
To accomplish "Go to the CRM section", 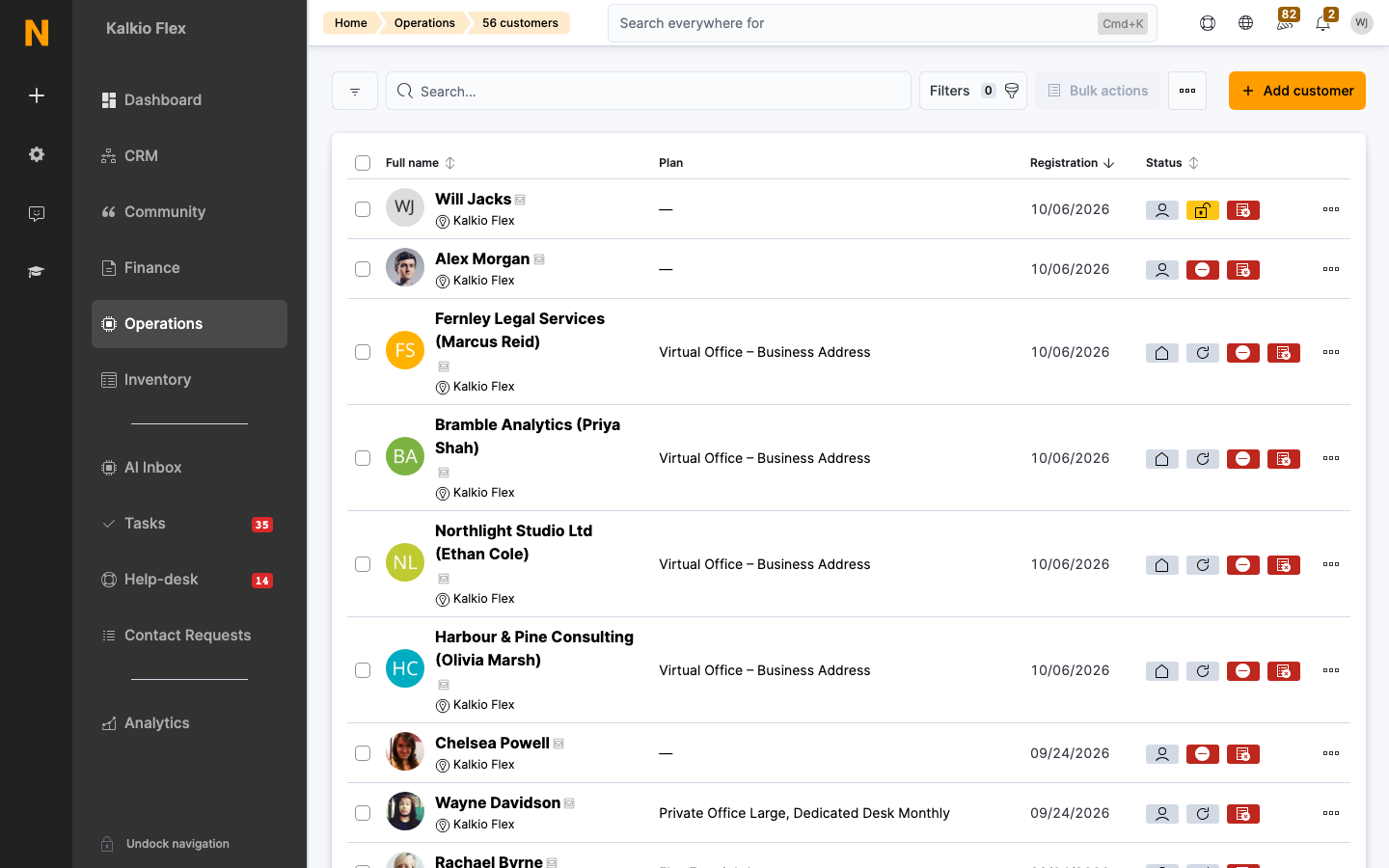I will [189, 156].
